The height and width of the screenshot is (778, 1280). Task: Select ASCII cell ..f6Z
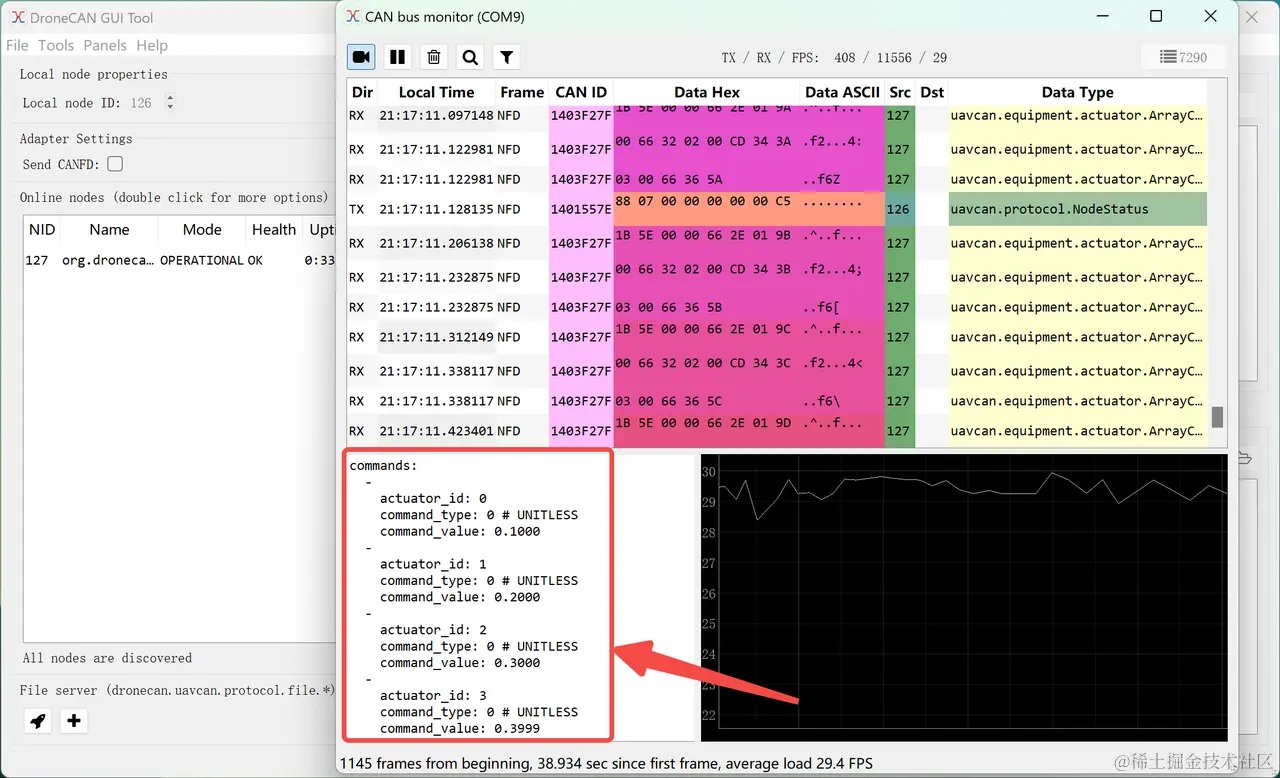coord(842,179)
